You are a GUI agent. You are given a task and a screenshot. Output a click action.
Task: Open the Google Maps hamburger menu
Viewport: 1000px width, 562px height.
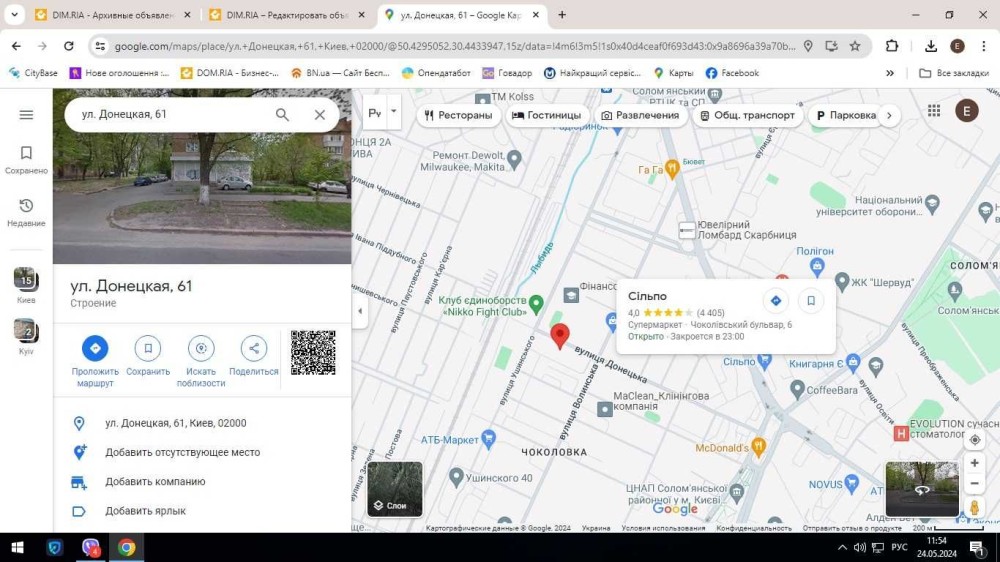(x=27, y=115)
